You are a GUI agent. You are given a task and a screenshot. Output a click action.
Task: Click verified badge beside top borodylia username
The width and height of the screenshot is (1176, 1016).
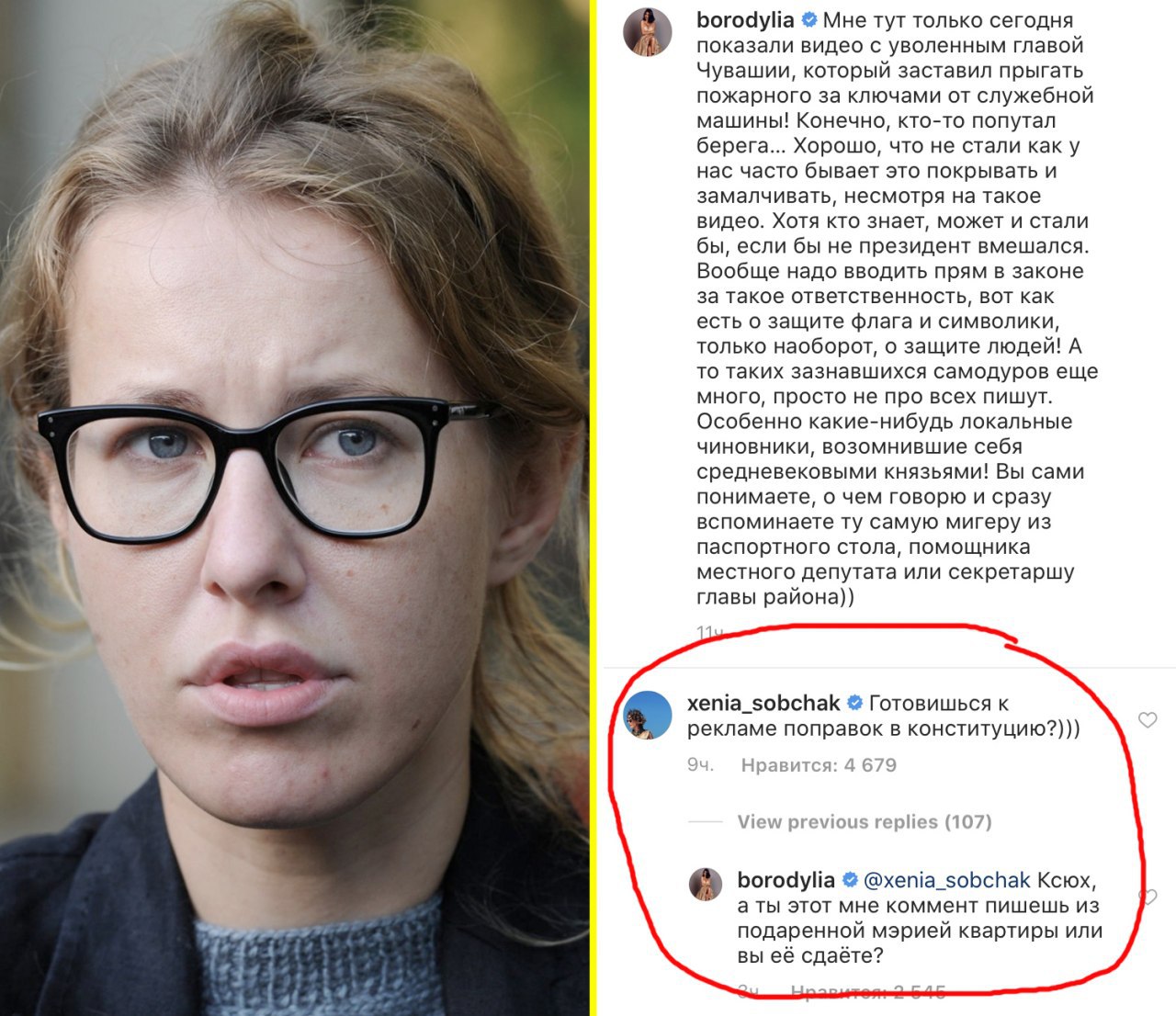click(x=809, y=20)
